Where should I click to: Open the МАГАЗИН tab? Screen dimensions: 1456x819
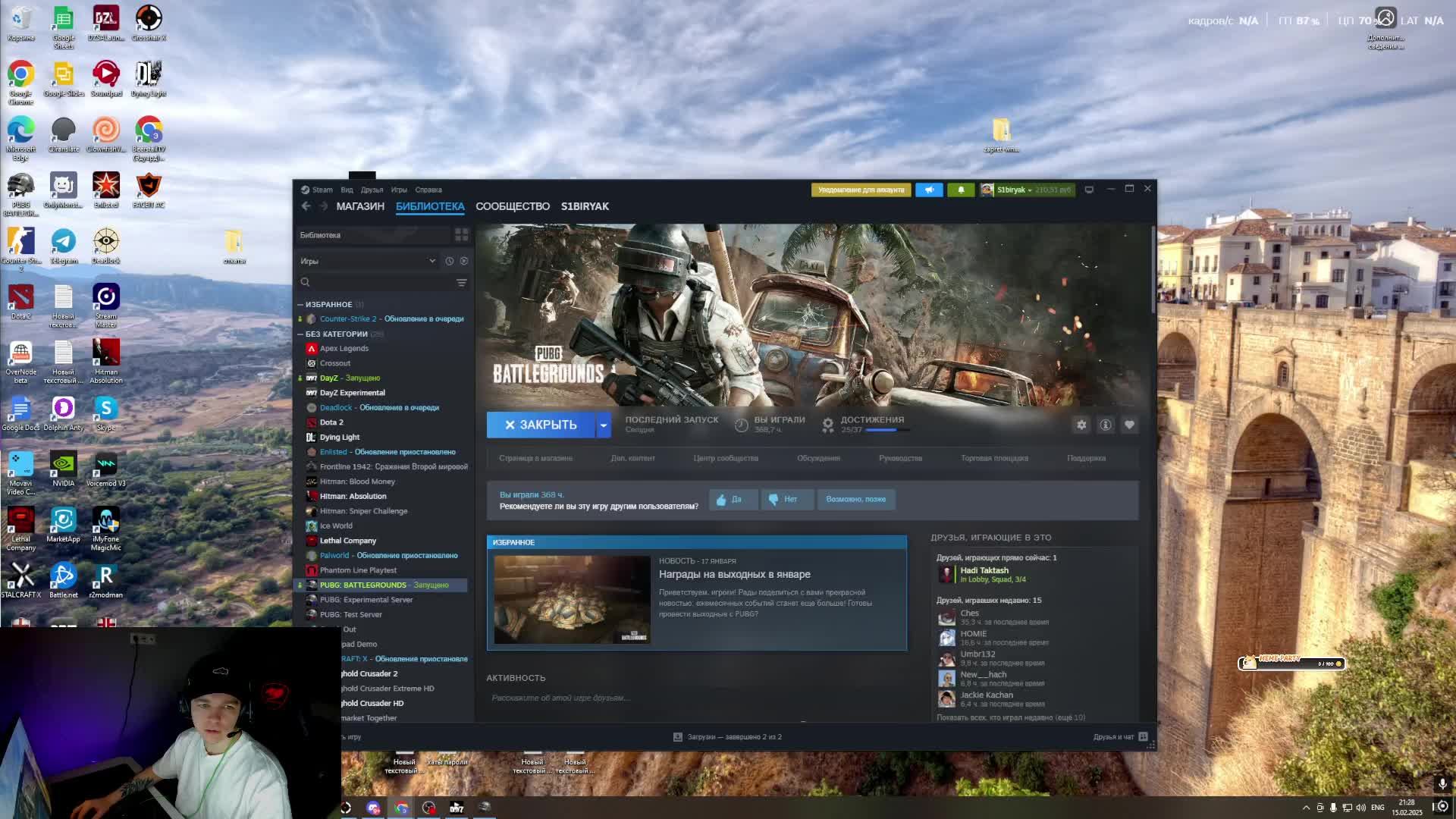[x=360, y=206]
